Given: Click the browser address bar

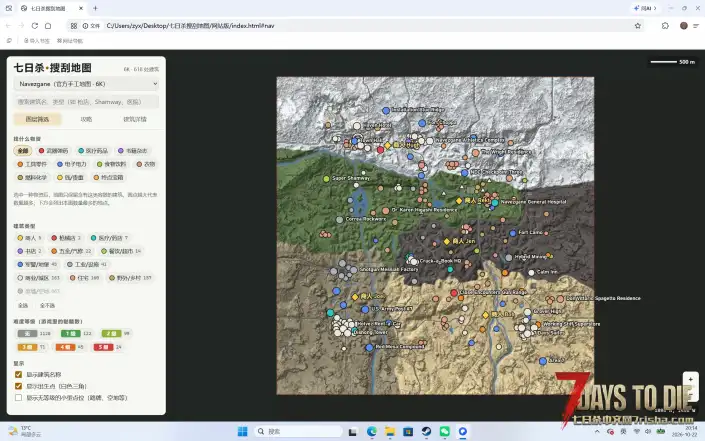Looking at the screenshot, I should [x=355, y=26].
